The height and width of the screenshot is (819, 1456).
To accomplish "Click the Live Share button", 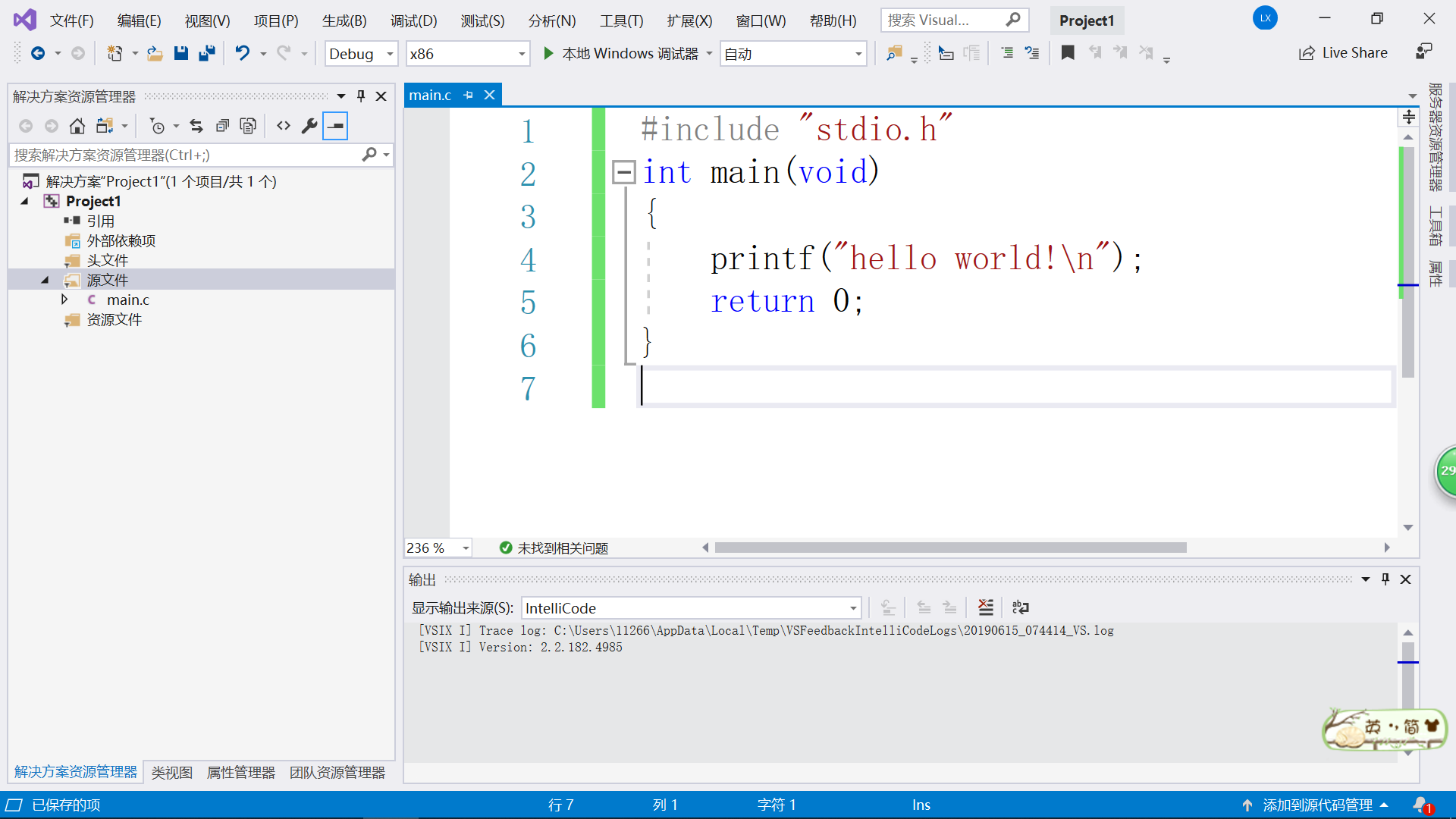I will (1343, 53).
